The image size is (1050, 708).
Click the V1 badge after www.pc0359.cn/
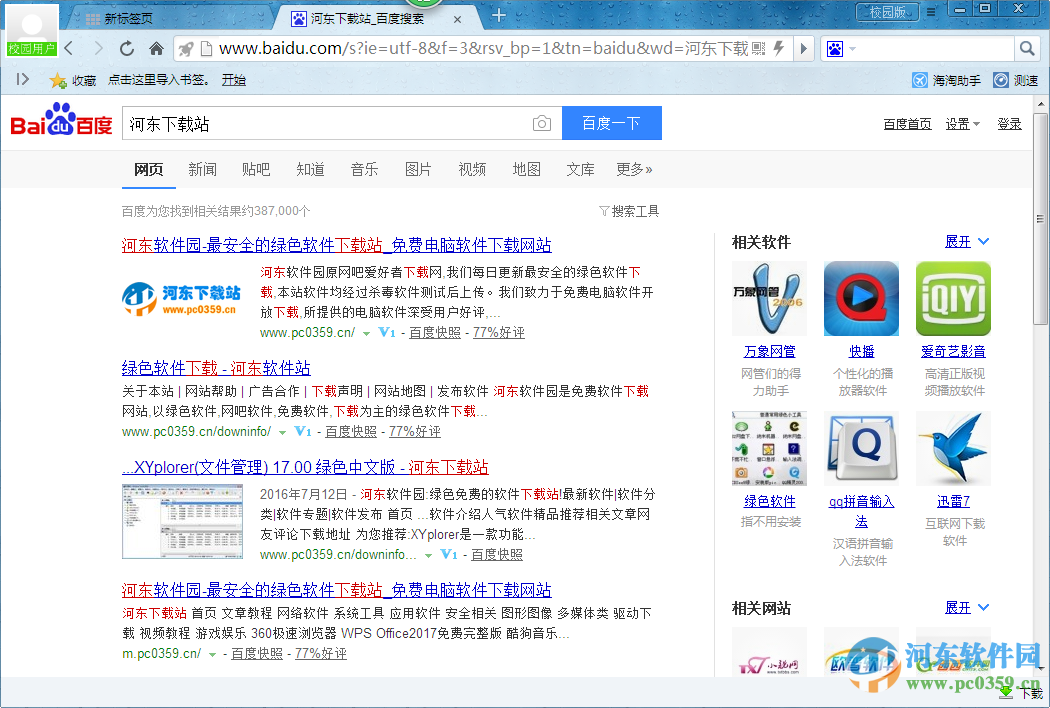pyautogui.click(x=387, y=332)
